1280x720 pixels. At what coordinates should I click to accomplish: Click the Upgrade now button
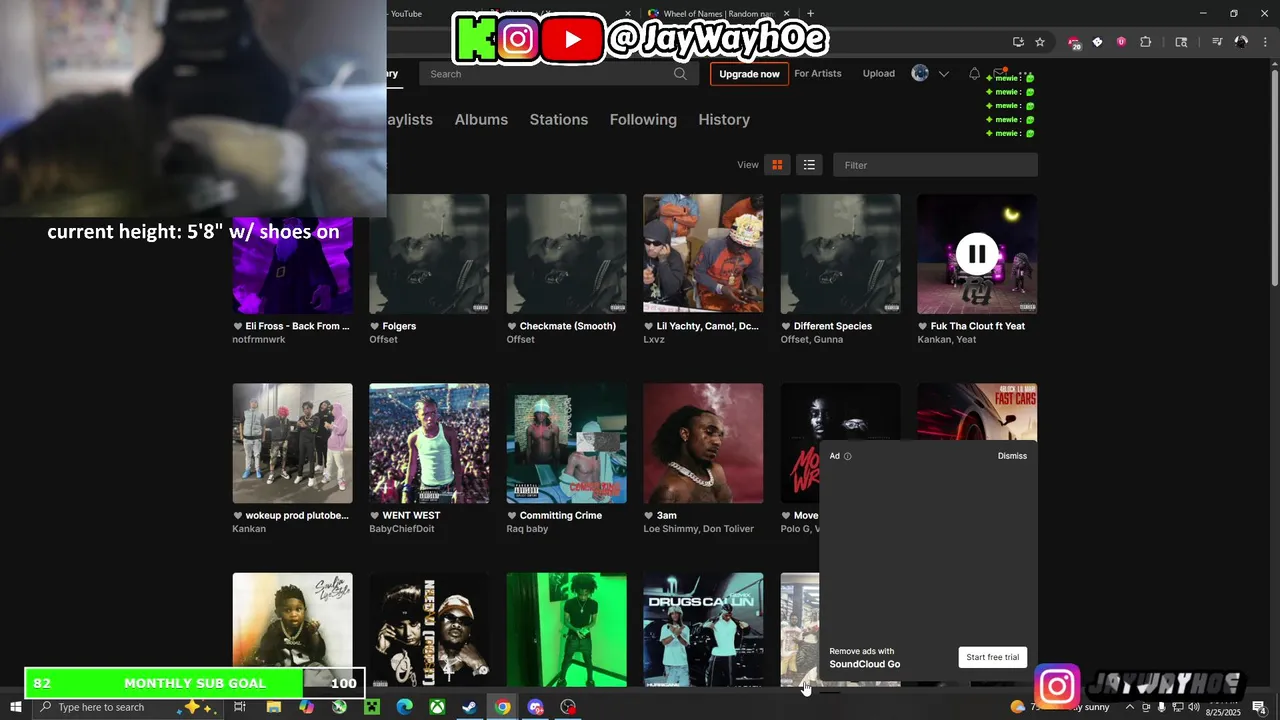click(749, 74)
